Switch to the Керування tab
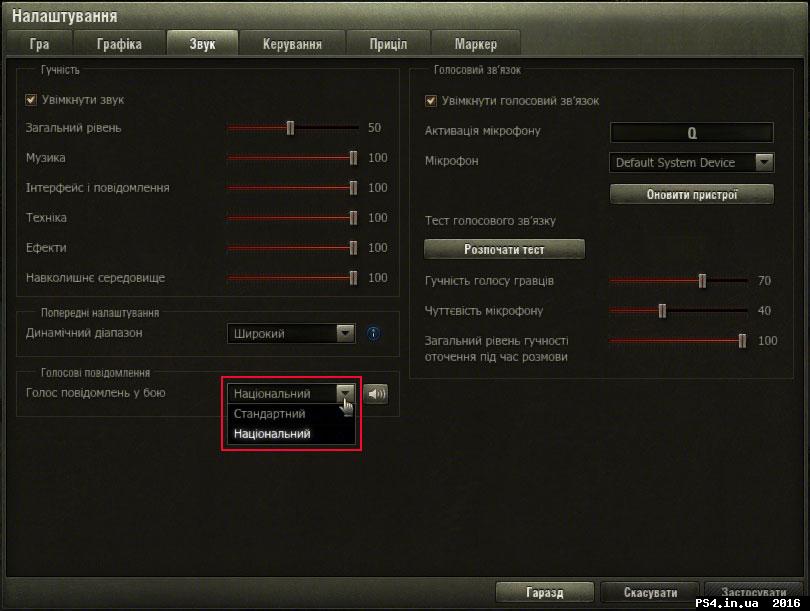The width and height of the screenshot is (810, 611). point(293,43)
